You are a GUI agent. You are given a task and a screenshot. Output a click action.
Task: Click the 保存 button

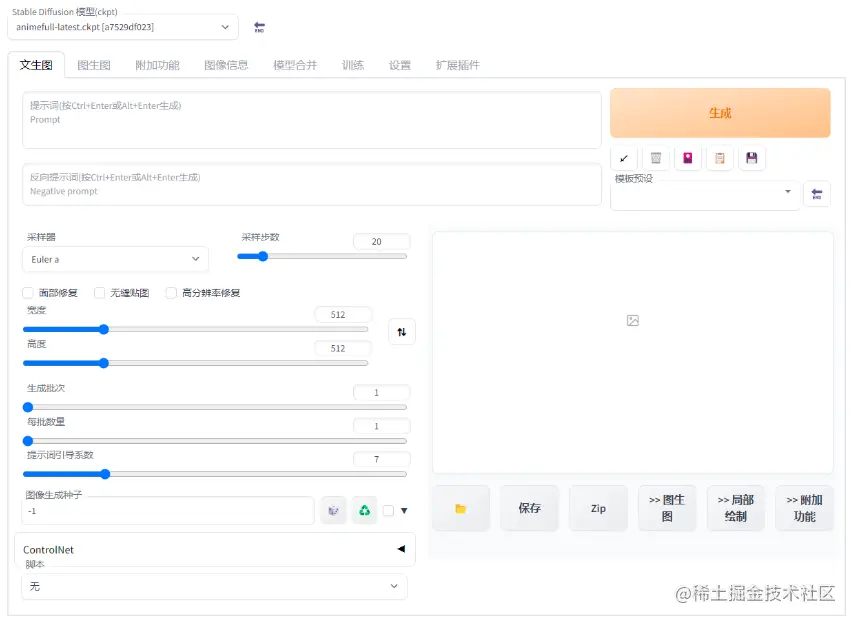[x=529, y=508]
